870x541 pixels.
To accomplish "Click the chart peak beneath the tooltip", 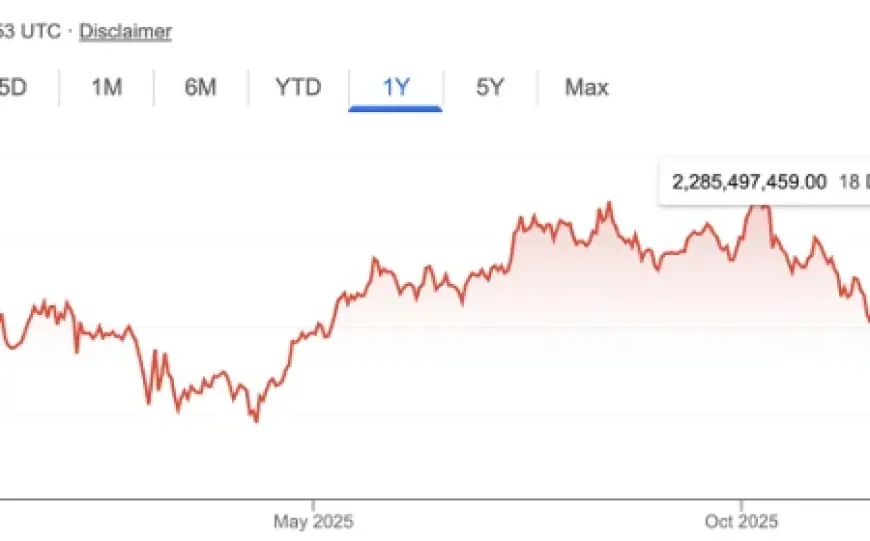I will 760,207.
